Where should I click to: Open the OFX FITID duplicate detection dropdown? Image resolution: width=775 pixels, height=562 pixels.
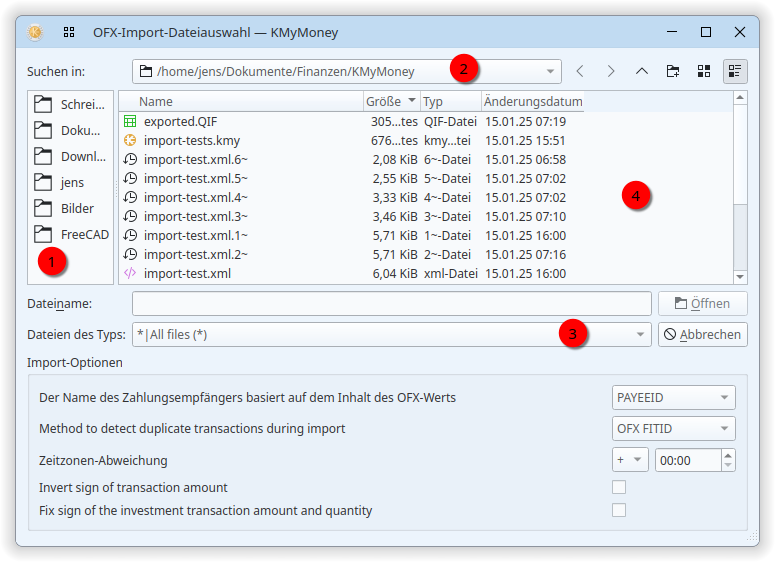click(673, 429)
